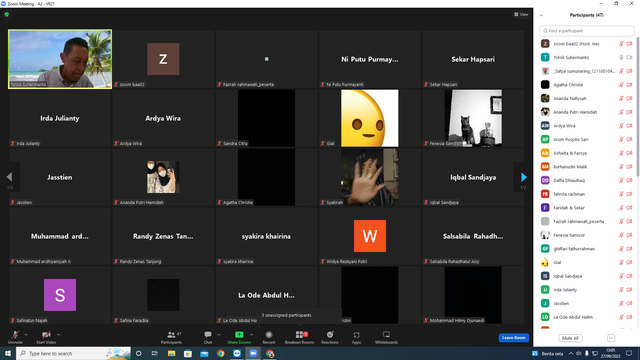Image resolution: width=640 pixels, height=360 pixels.
Task: Click the Mute All button
Action: click(570, 338)
